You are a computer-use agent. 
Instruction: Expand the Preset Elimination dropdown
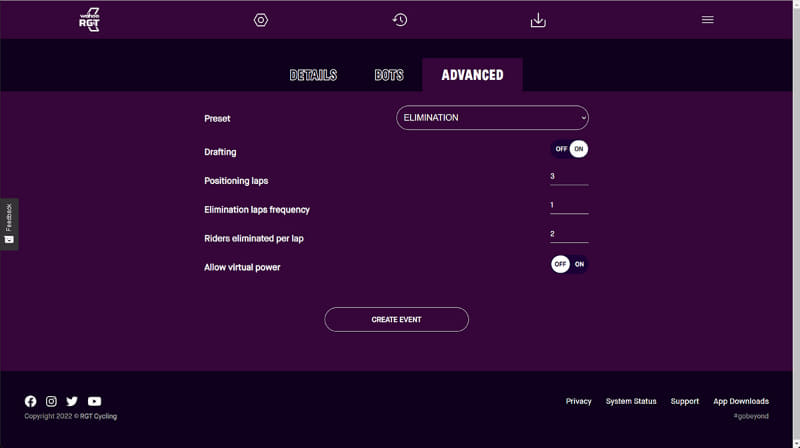pos(492,117)
